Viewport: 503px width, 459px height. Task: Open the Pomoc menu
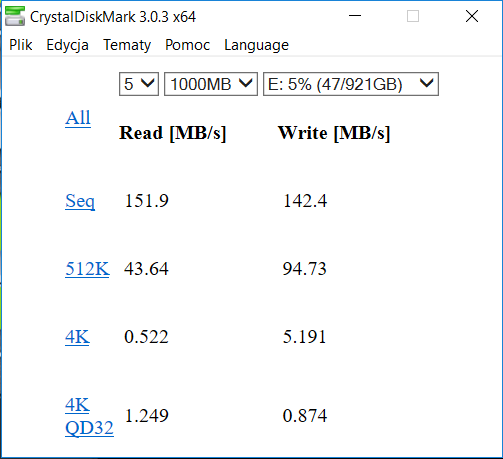187,45
